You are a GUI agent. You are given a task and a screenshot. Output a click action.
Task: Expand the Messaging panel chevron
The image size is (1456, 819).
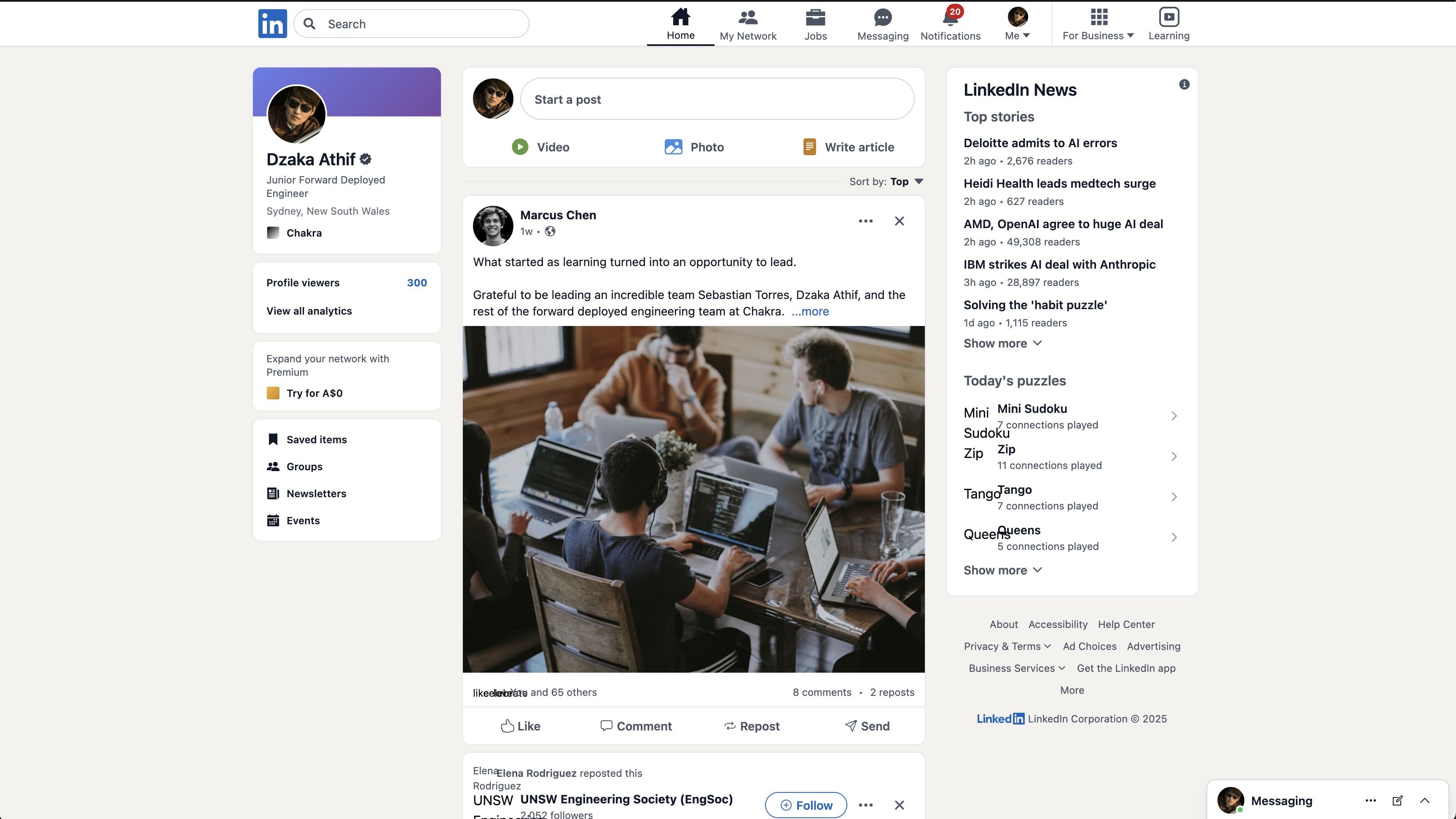tap(1424, 800)
